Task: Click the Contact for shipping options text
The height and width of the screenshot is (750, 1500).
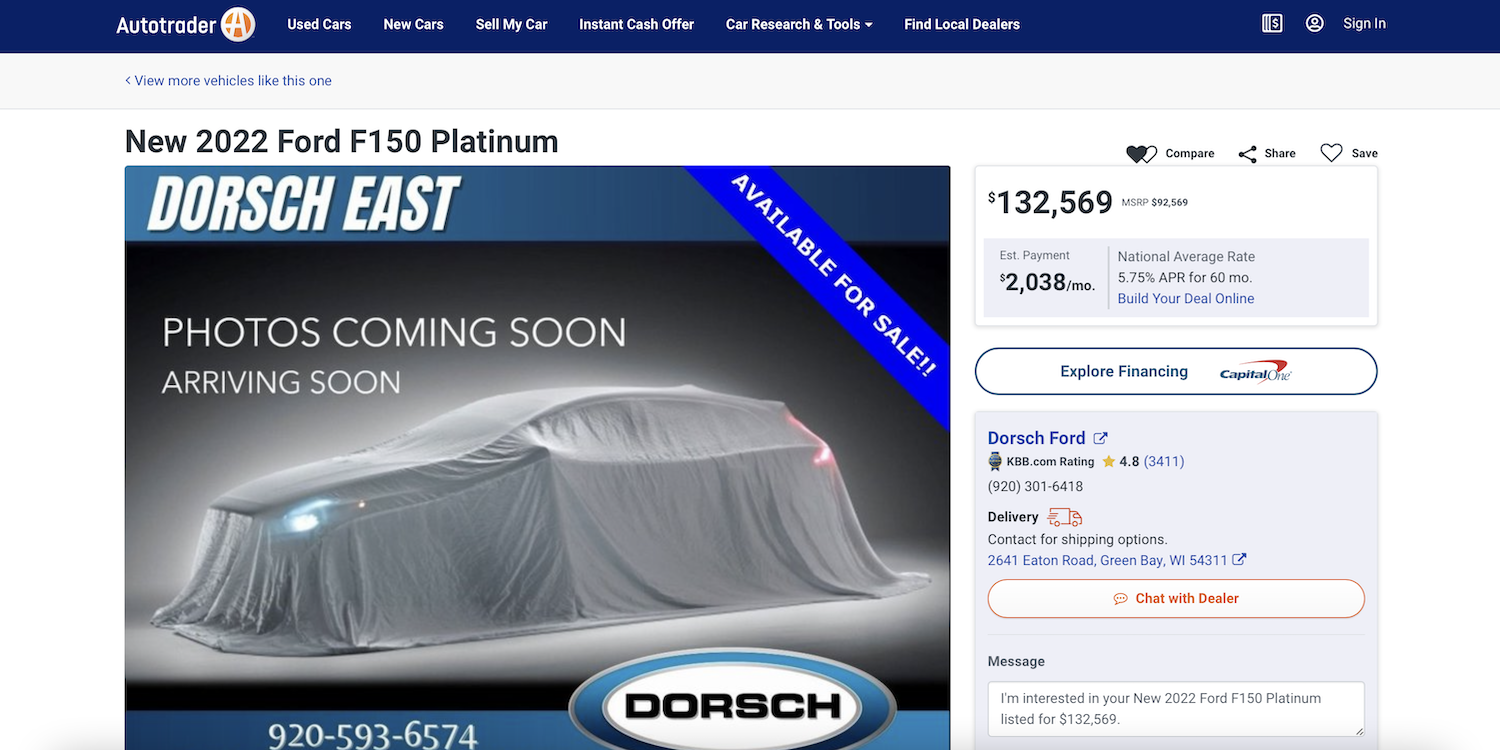Action: click(1078, 540)
